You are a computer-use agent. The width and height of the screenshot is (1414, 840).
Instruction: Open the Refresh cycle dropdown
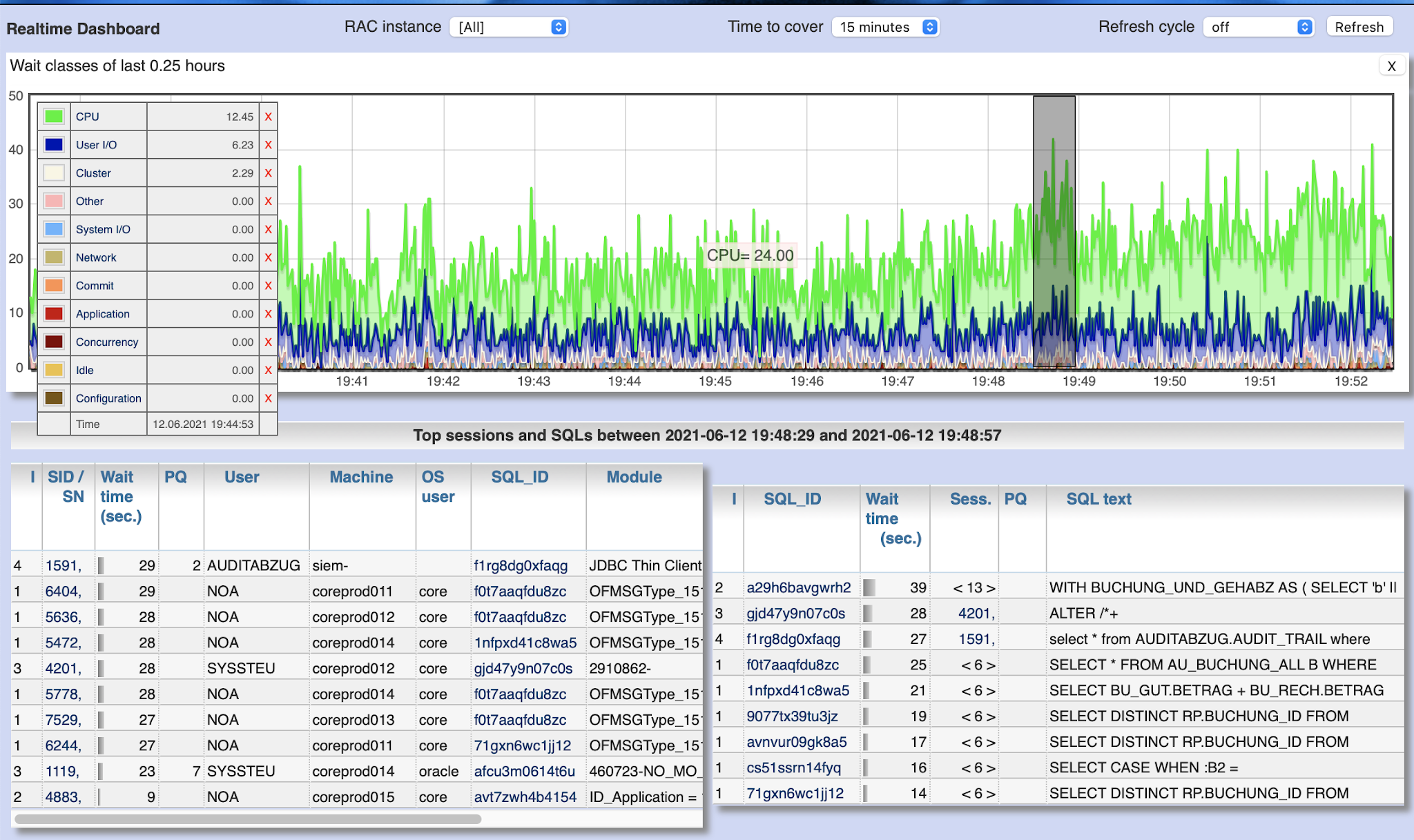1258,27
